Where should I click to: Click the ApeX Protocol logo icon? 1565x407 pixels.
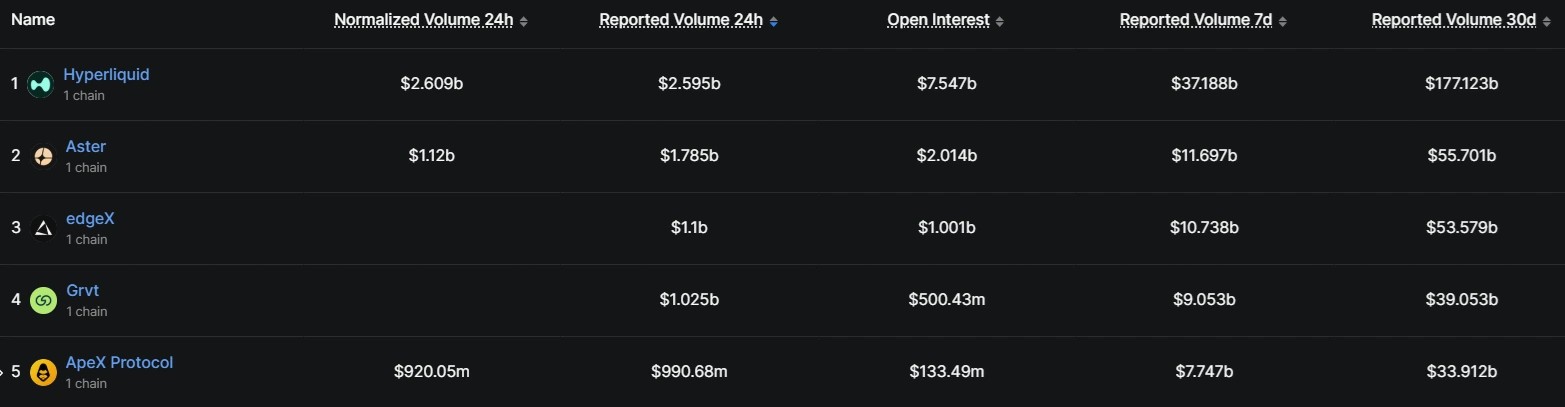tap(43, 373)
